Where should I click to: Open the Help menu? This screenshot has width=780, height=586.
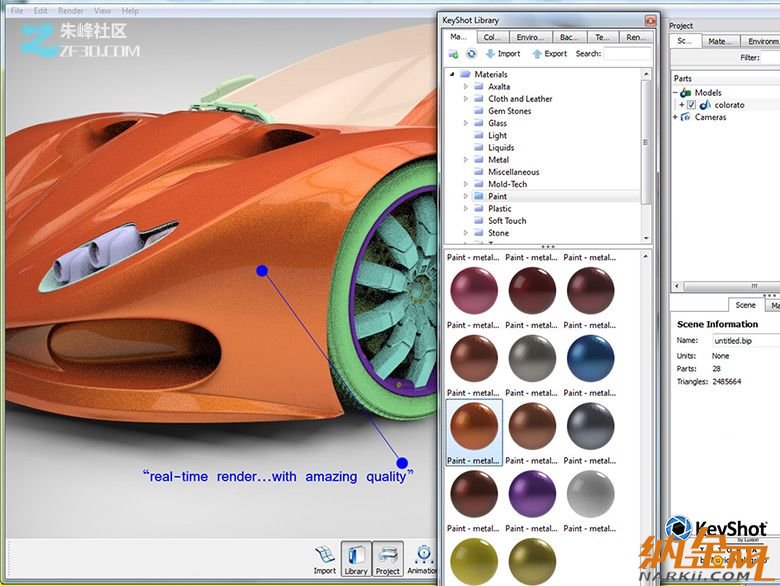130,10
